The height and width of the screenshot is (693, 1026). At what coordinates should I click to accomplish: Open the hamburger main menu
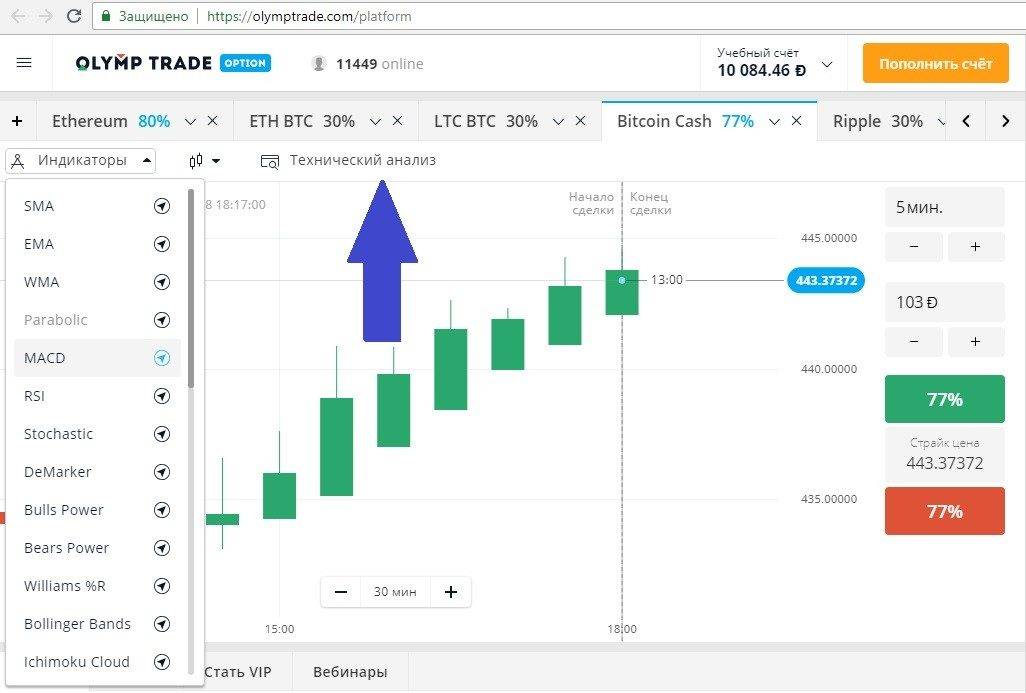pos(24,63)
